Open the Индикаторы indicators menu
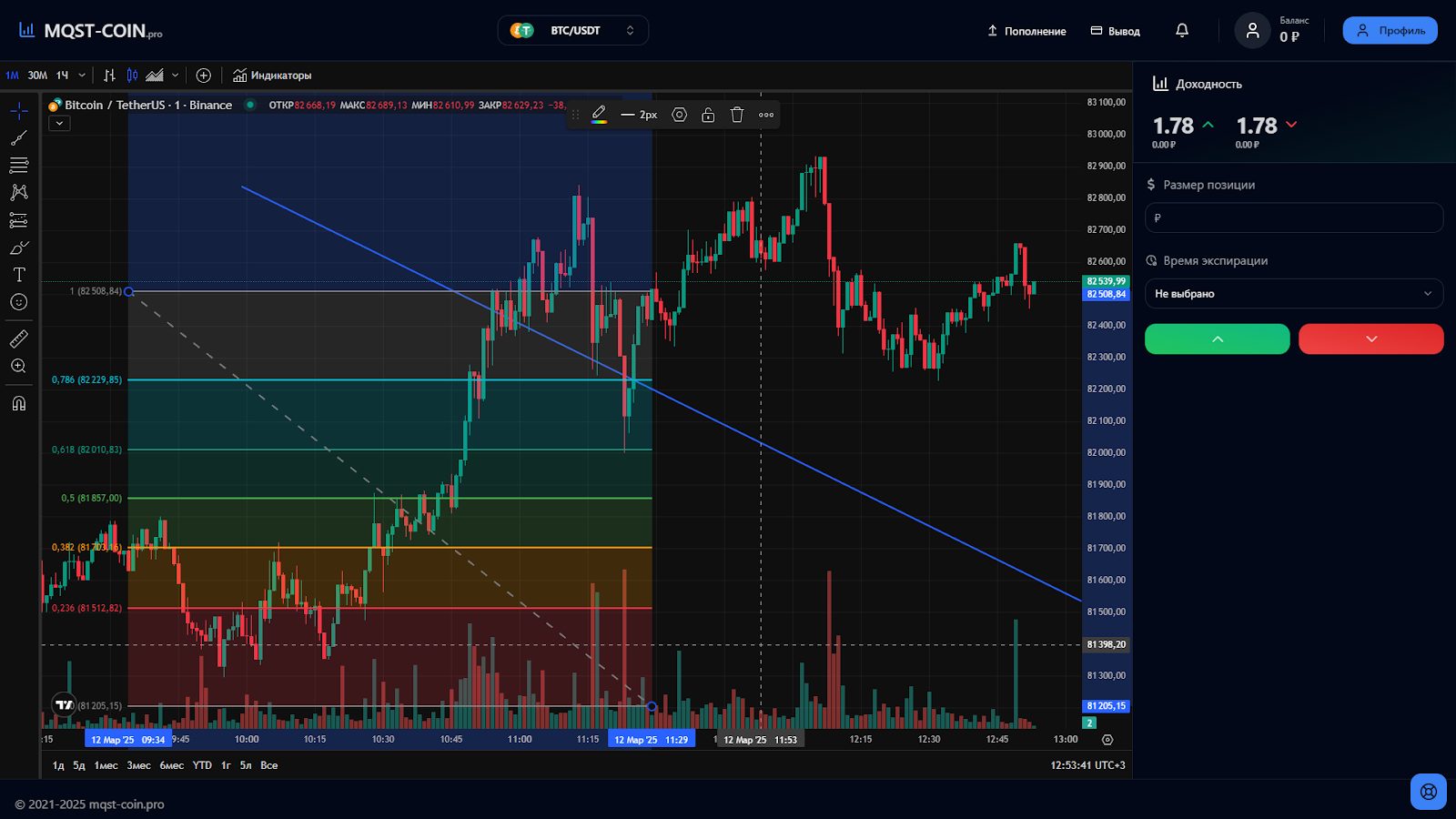 (272, 76)
